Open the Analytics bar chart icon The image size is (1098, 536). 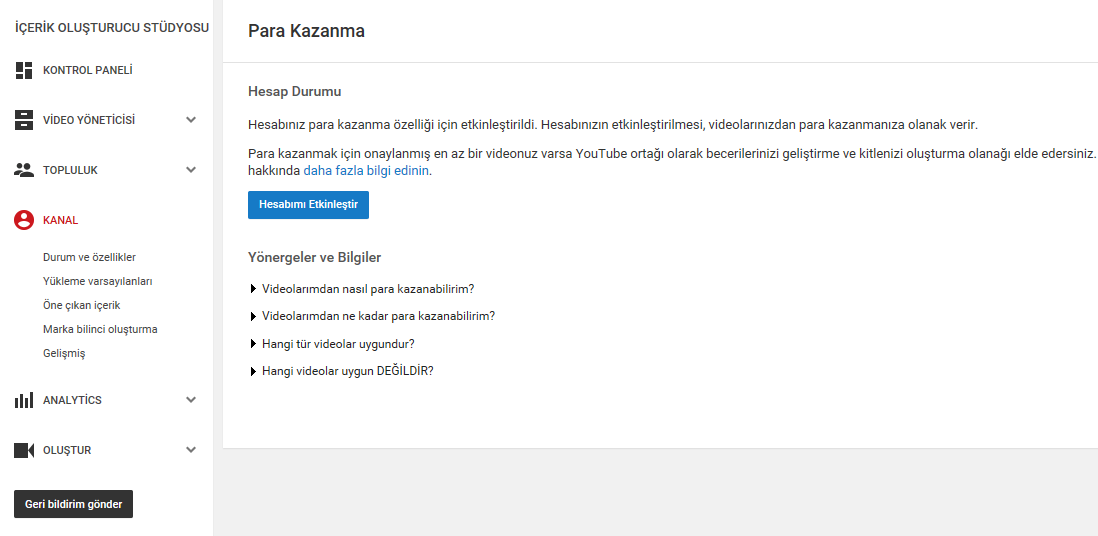24,400
